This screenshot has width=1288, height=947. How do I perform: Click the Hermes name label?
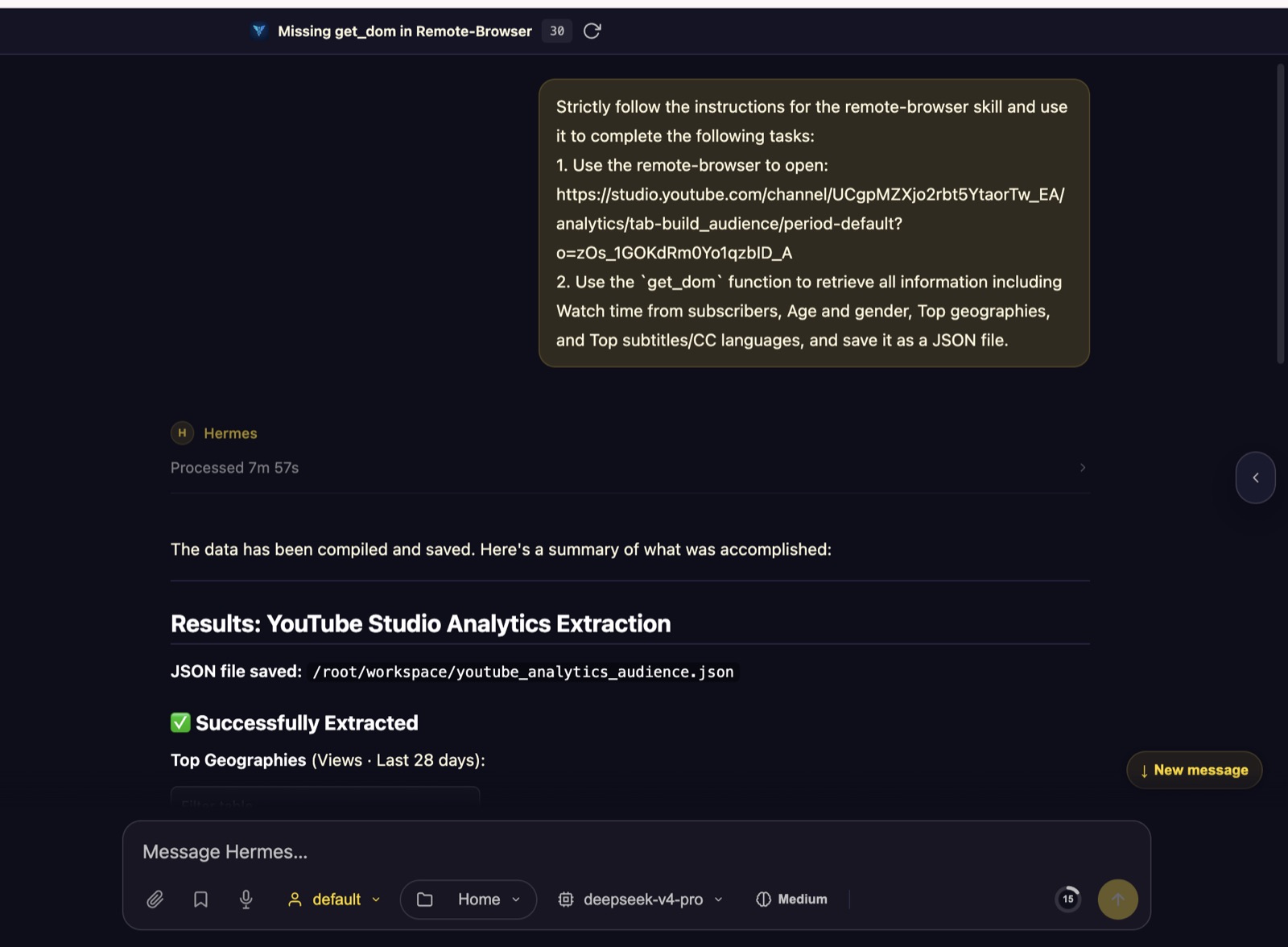pos(230,433)
